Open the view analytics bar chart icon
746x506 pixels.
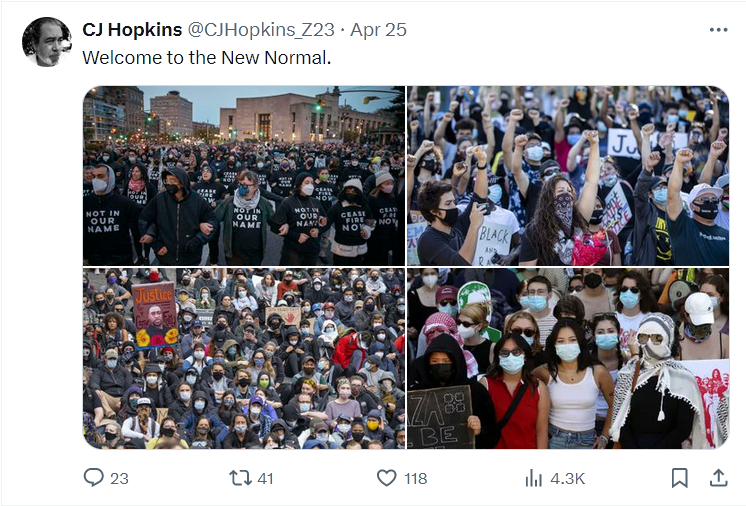533,478
